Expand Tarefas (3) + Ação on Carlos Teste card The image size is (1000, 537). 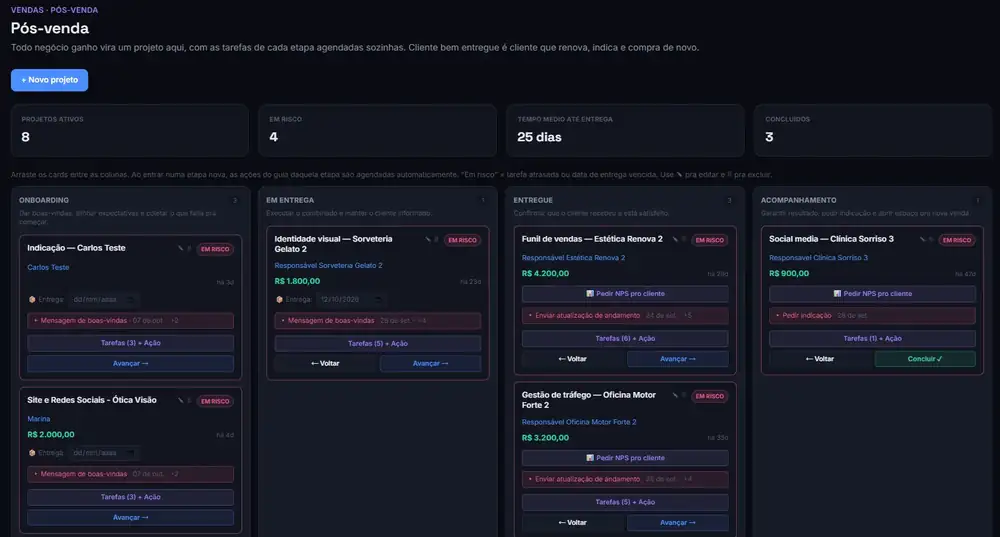coord(130,343)
